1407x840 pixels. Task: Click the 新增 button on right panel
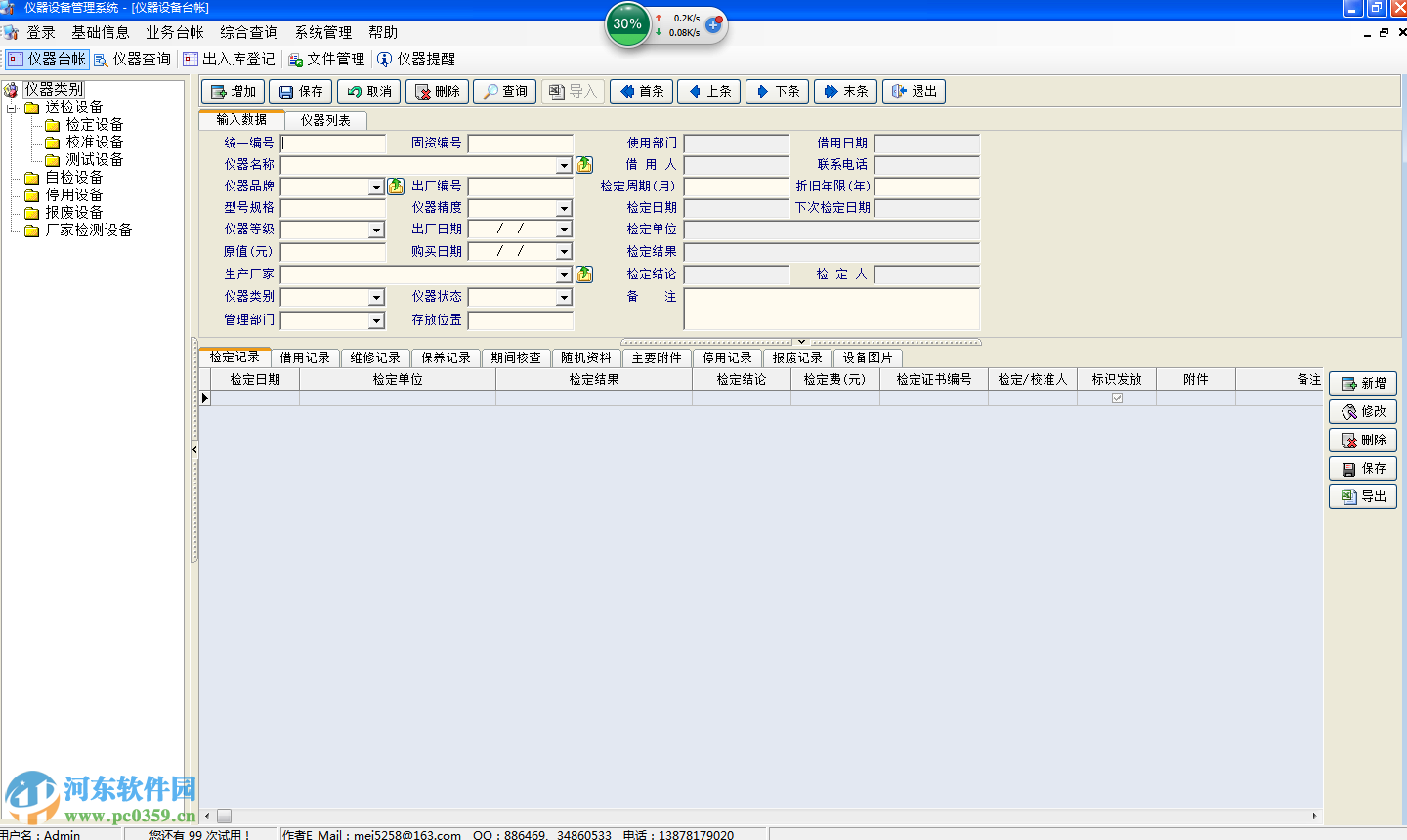pyautogui.click(x=1363, y=383)
